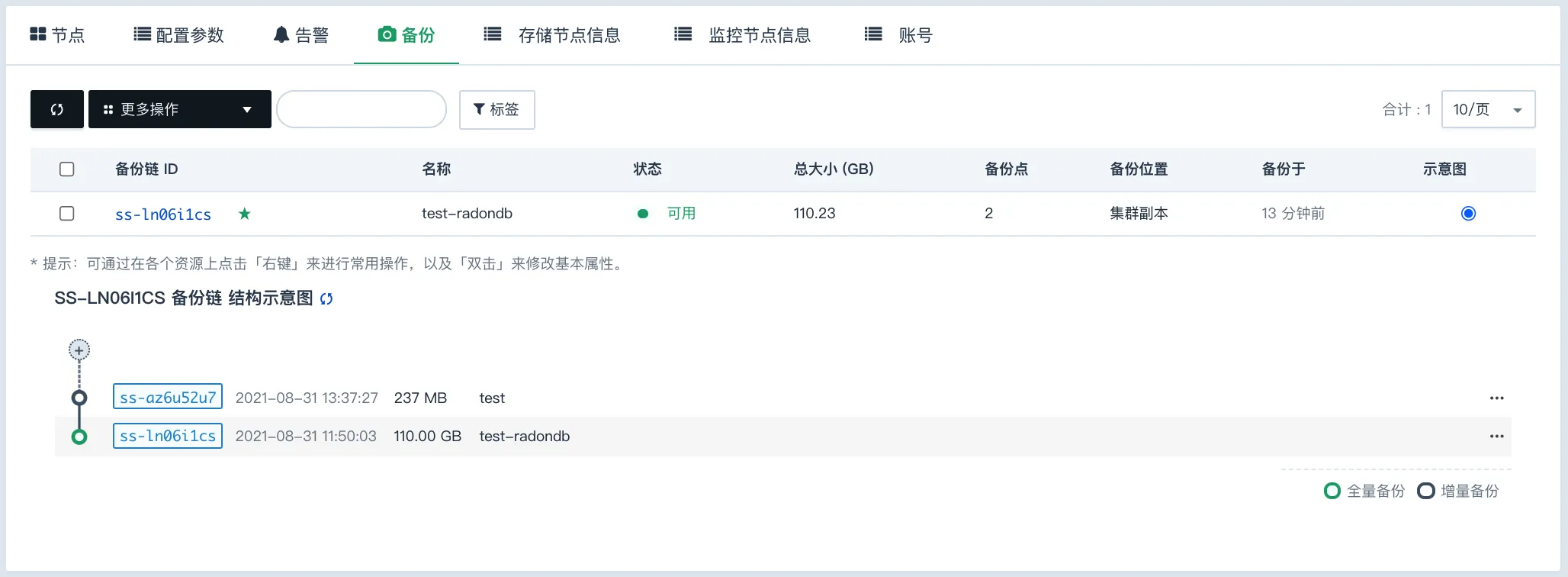Click the 备份位置 column header
Image resolution: width=1568 pixels, height=577 pixels.
click(1139, 169)
